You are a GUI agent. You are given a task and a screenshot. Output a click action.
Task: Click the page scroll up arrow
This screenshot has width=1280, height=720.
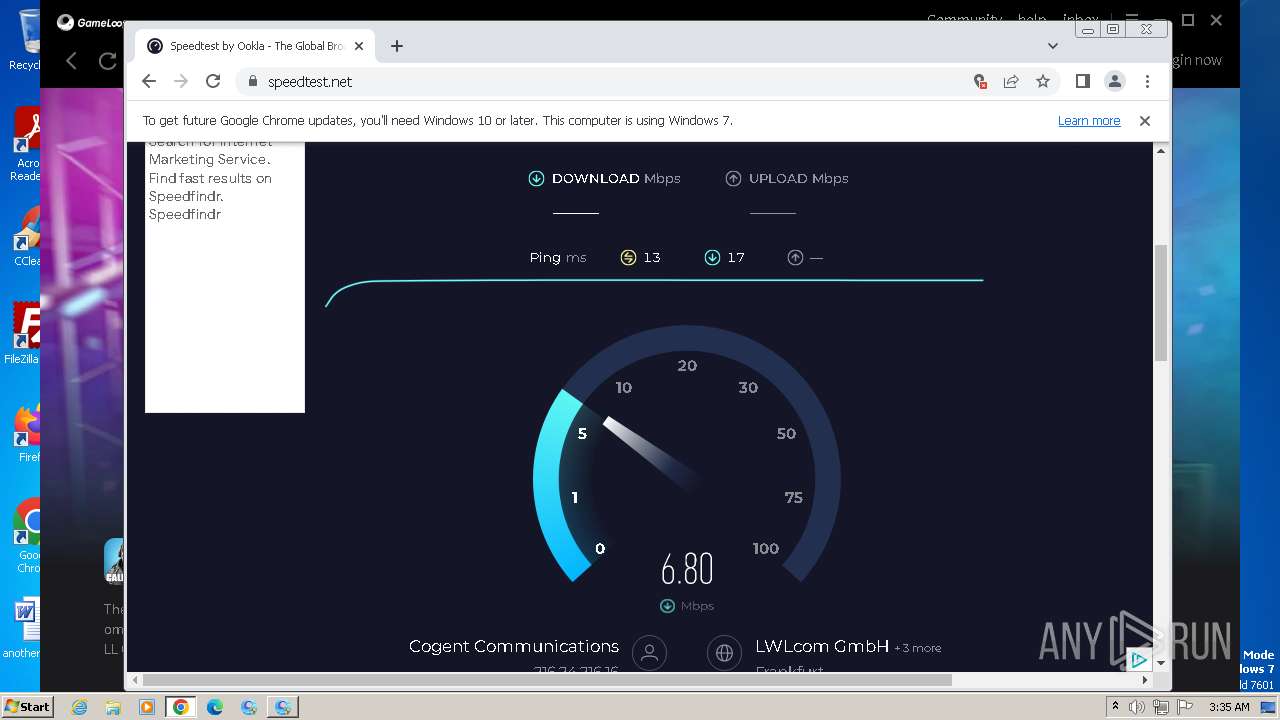click(1161, 151)
